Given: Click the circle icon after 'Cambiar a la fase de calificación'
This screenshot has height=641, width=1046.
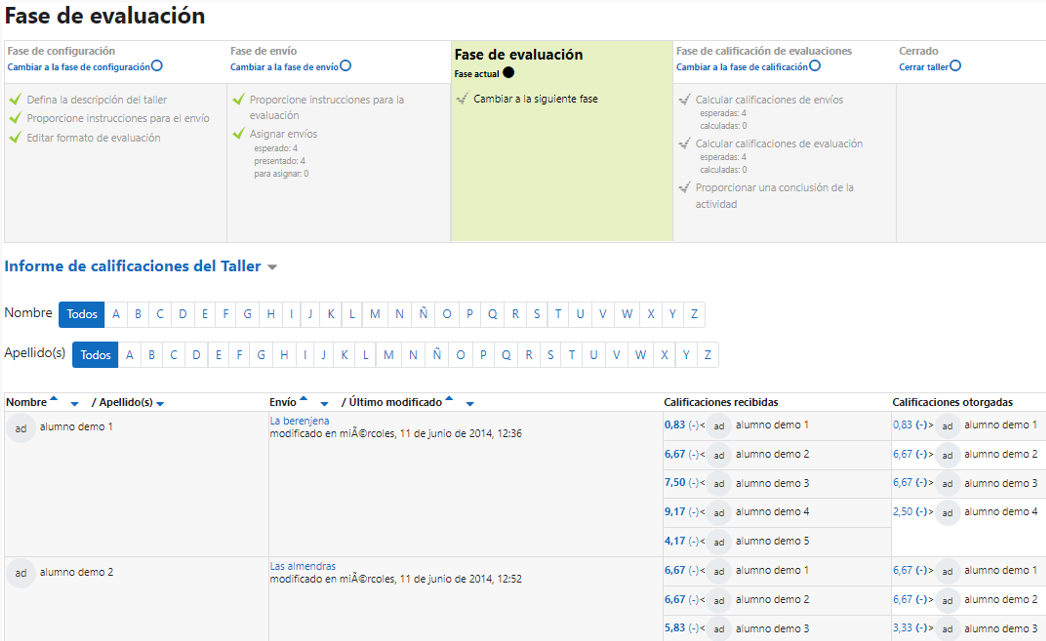Looking at the screenshot, I should tap(815, 66).
